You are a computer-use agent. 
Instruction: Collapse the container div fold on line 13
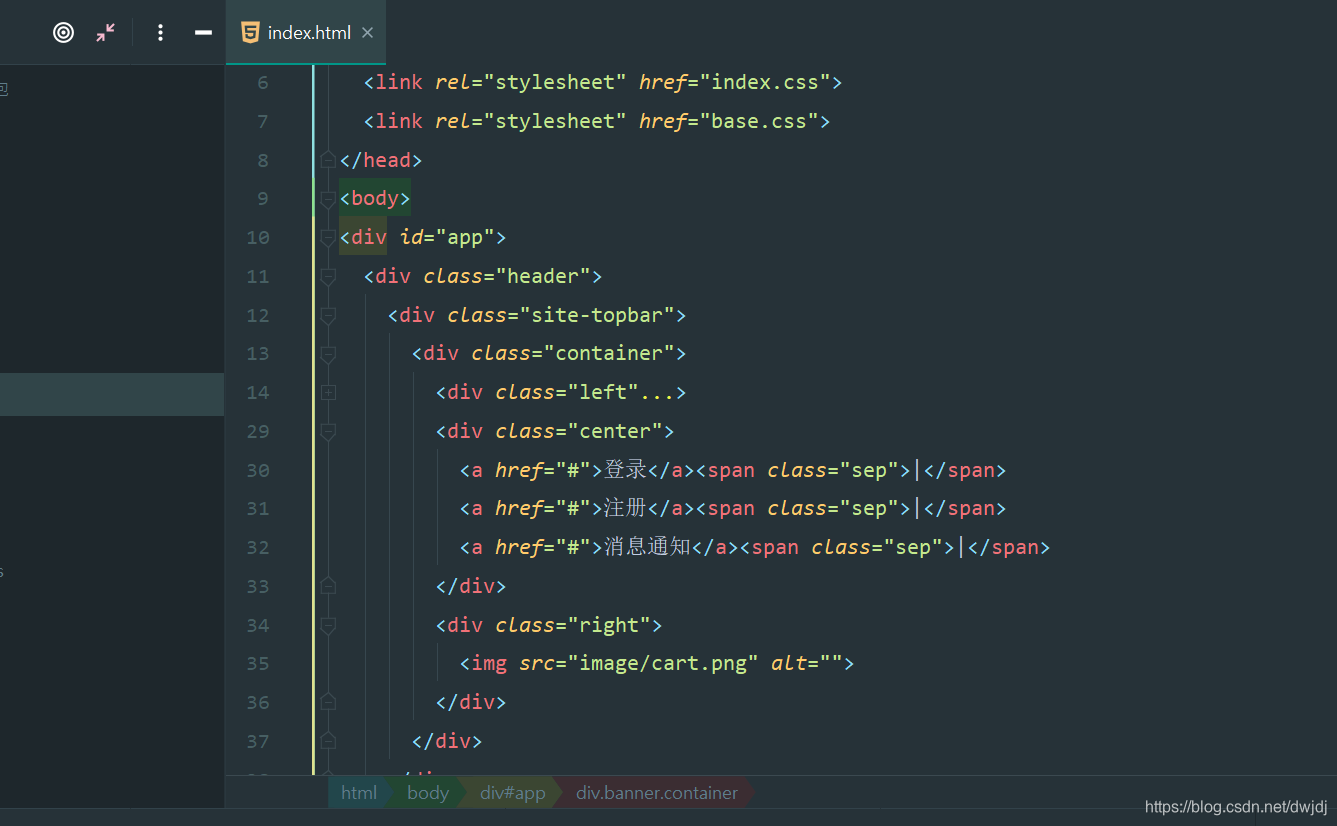pyautogui.click(x=328, y=354)
